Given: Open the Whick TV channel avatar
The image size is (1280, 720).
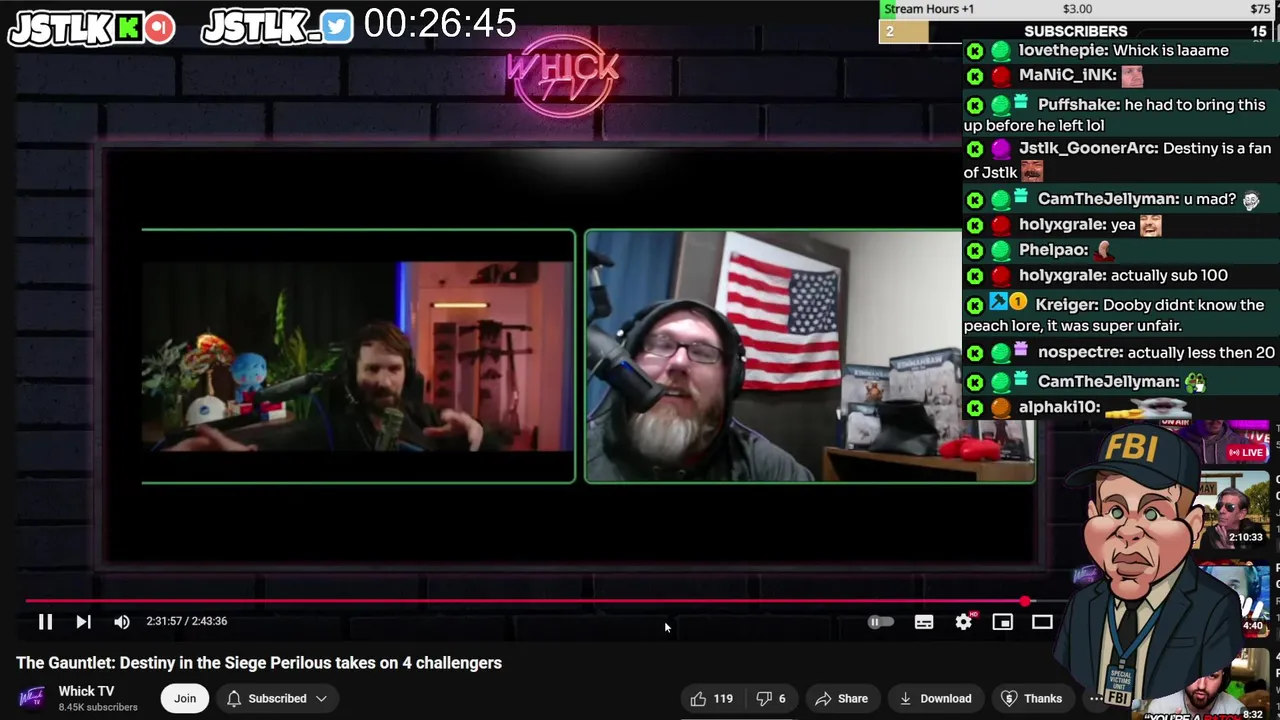Looking at the screenshot, I should pos(33,698).
